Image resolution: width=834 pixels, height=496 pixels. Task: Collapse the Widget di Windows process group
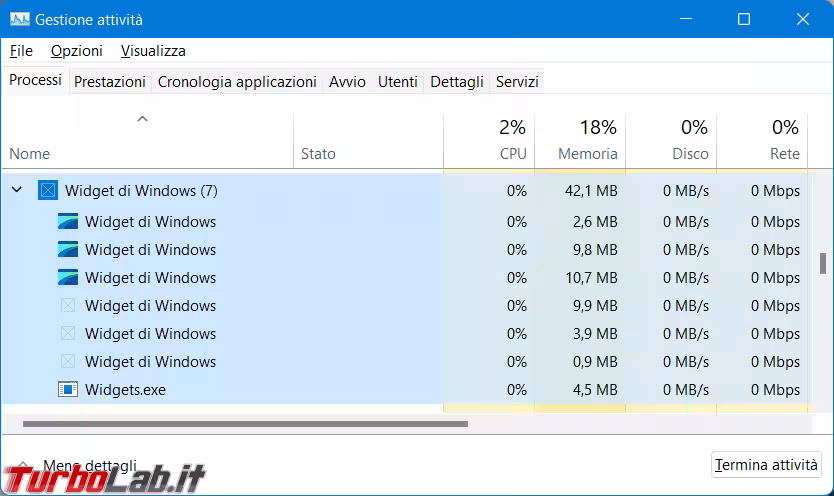17,190
